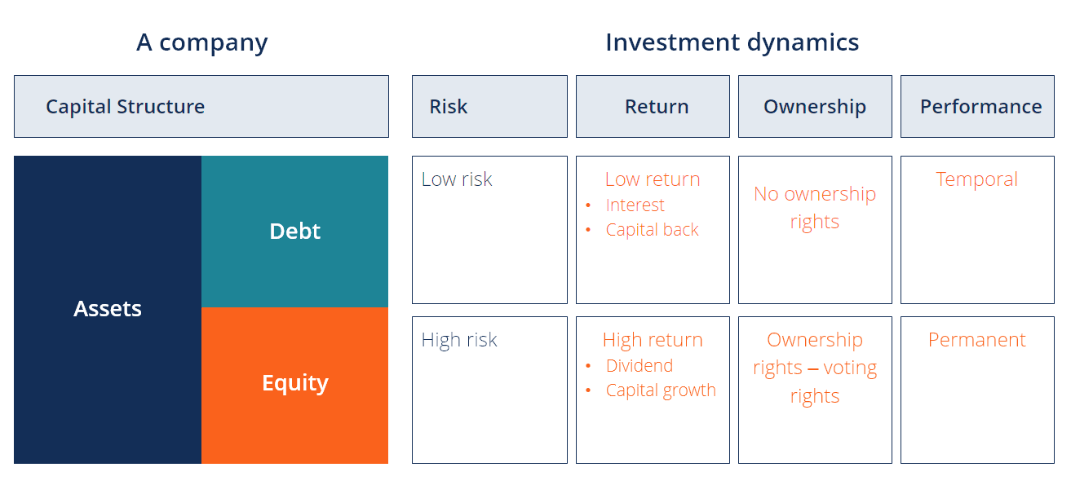Click the Low risk cell

[490, 230]
